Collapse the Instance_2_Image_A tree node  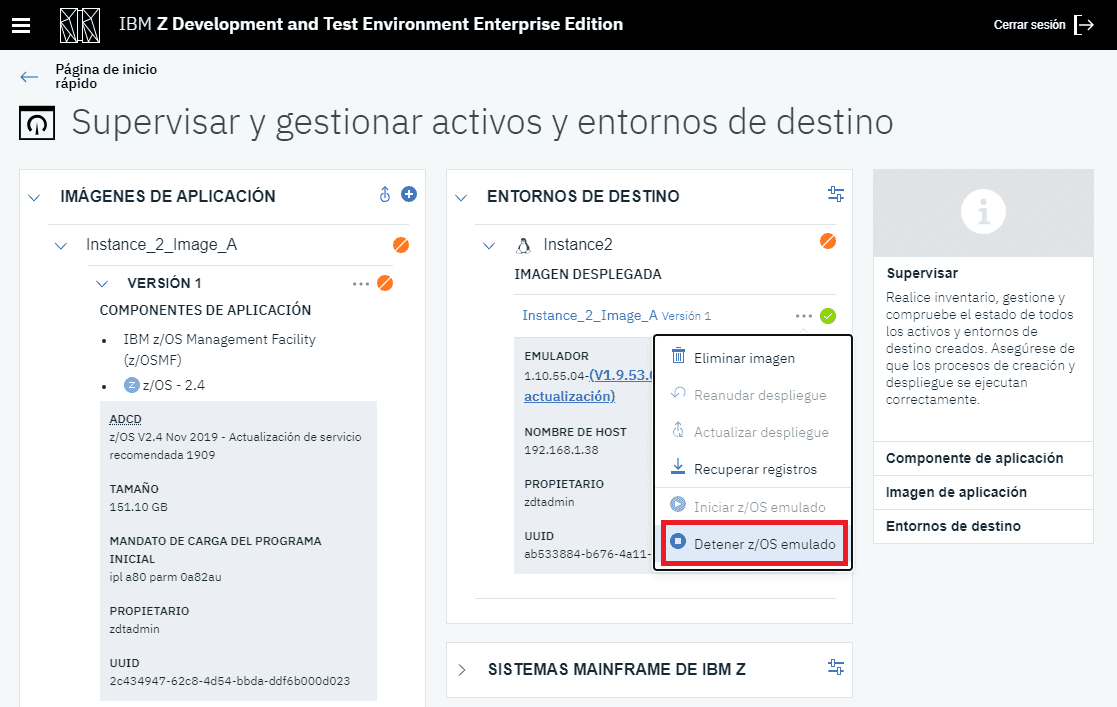coord(61,245)
